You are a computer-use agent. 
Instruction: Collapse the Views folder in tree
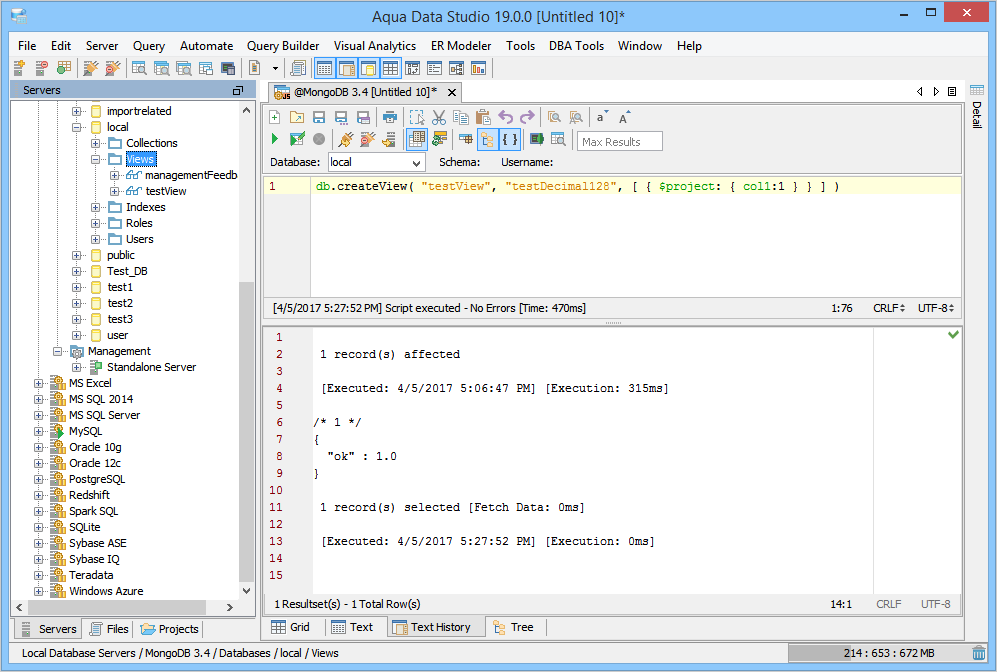coord(96,159)
